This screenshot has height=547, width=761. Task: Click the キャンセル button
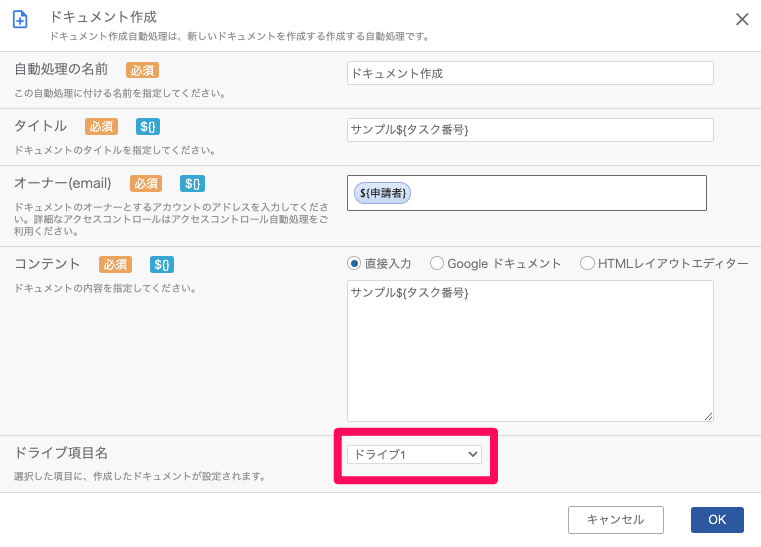pos(615,520)
